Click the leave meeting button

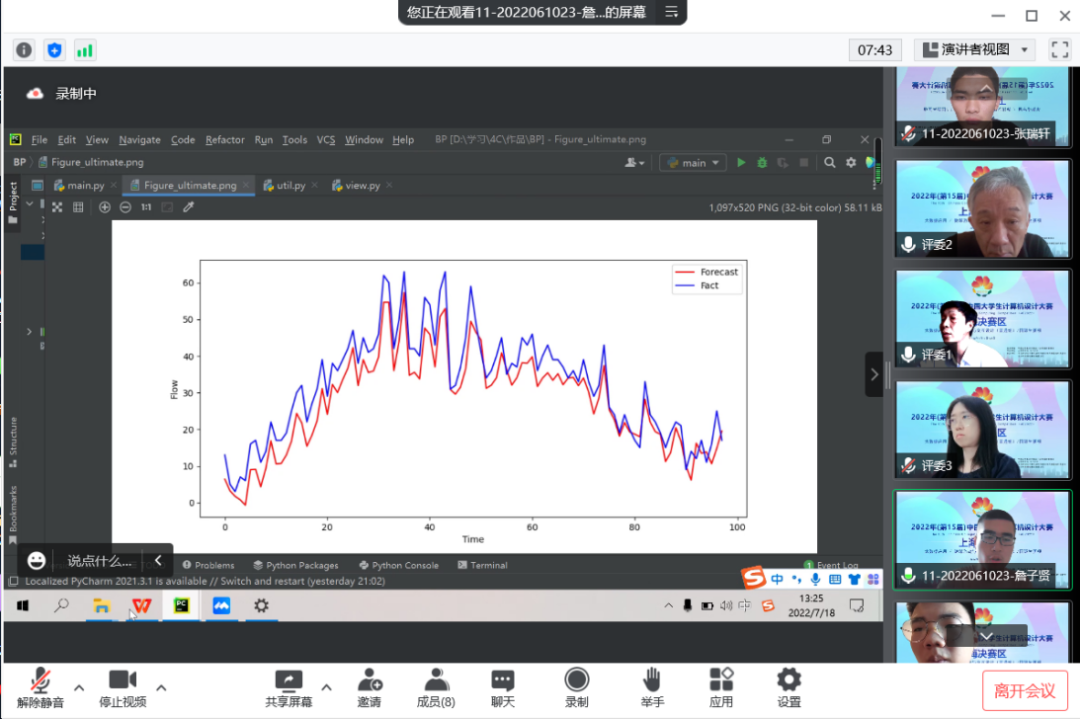coord(1024,690)
